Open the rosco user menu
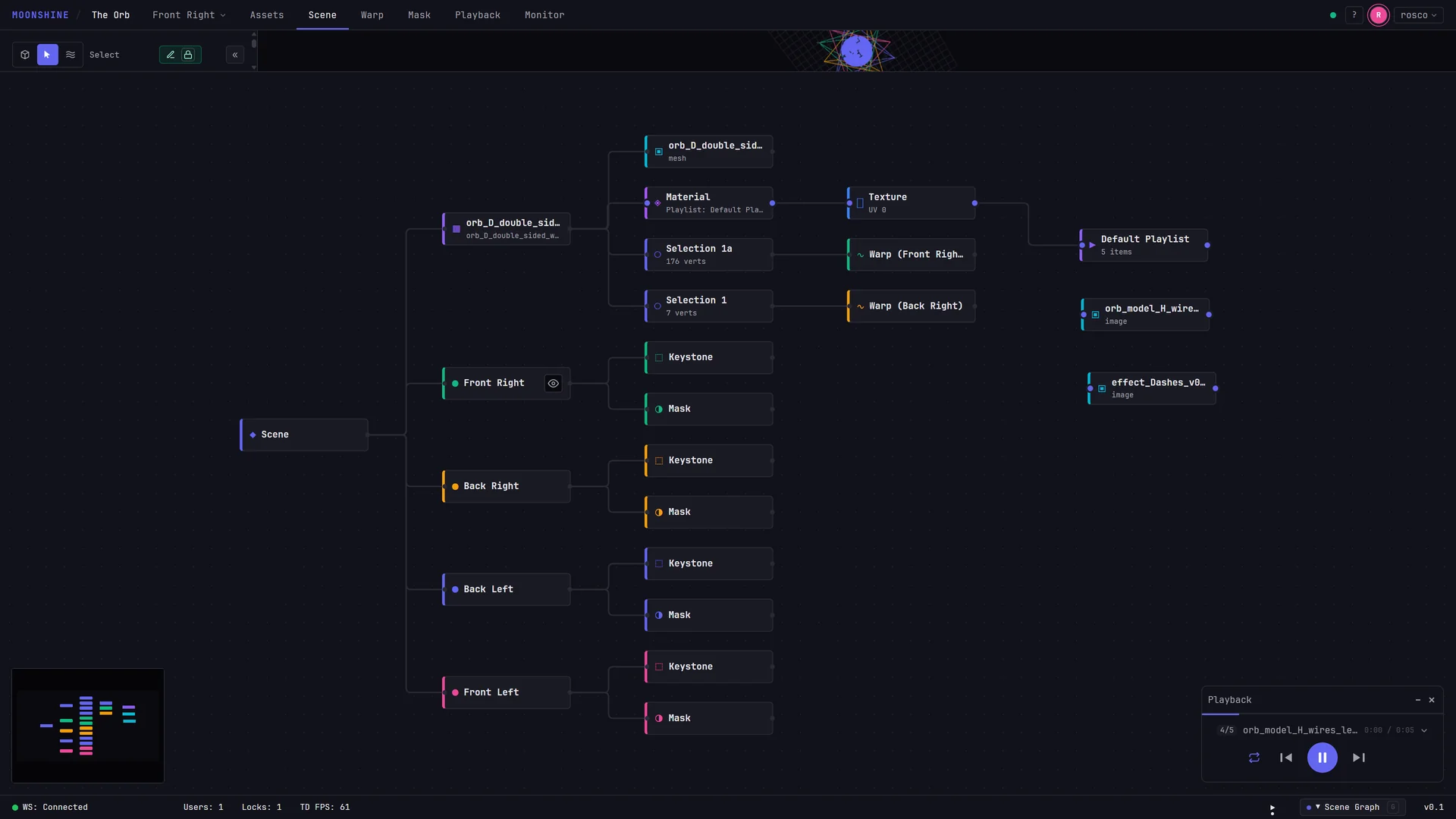1456x819 pixels. 1418,15
